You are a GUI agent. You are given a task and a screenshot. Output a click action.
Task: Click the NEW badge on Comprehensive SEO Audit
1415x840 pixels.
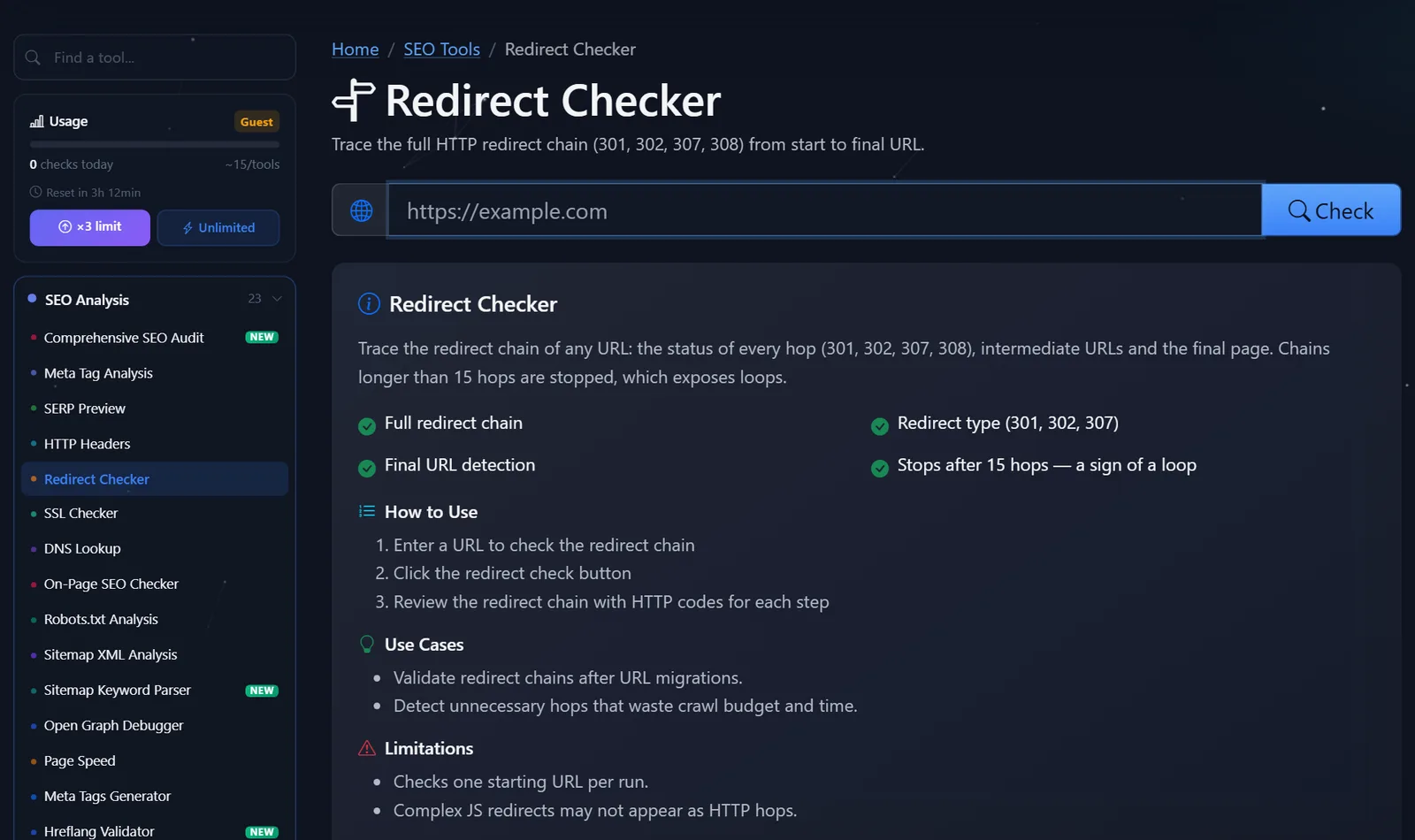262,337
